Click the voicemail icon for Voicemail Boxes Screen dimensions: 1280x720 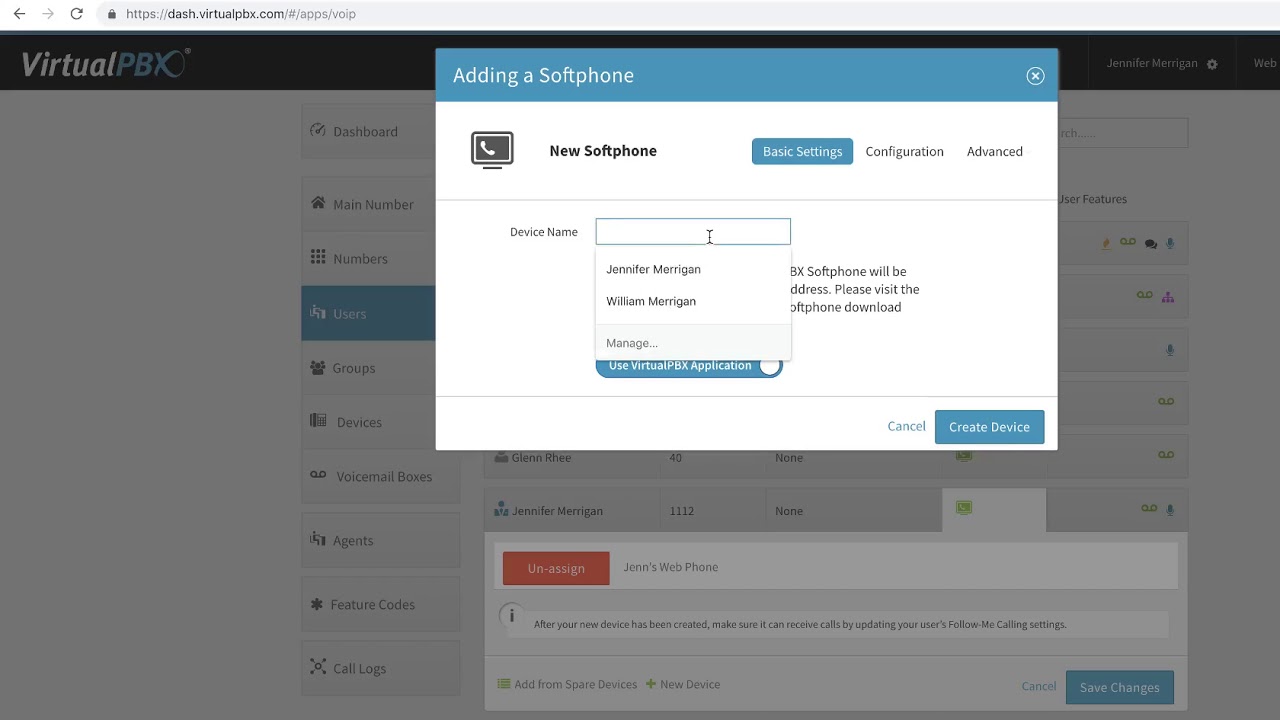pos(318,475)
